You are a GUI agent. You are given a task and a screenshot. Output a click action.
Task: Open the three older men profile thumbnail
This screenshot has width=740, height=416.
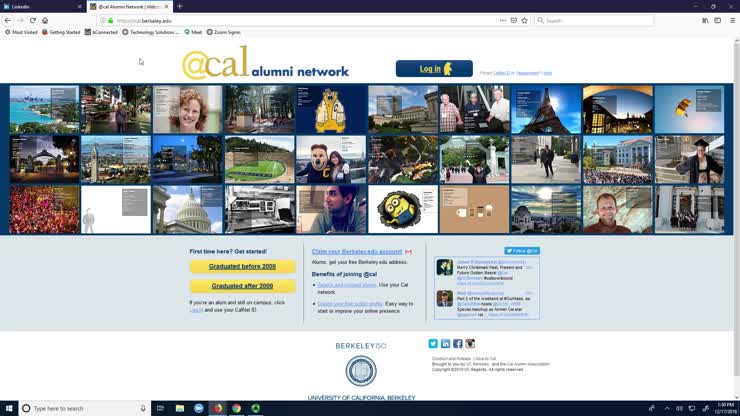click(474, 110)
